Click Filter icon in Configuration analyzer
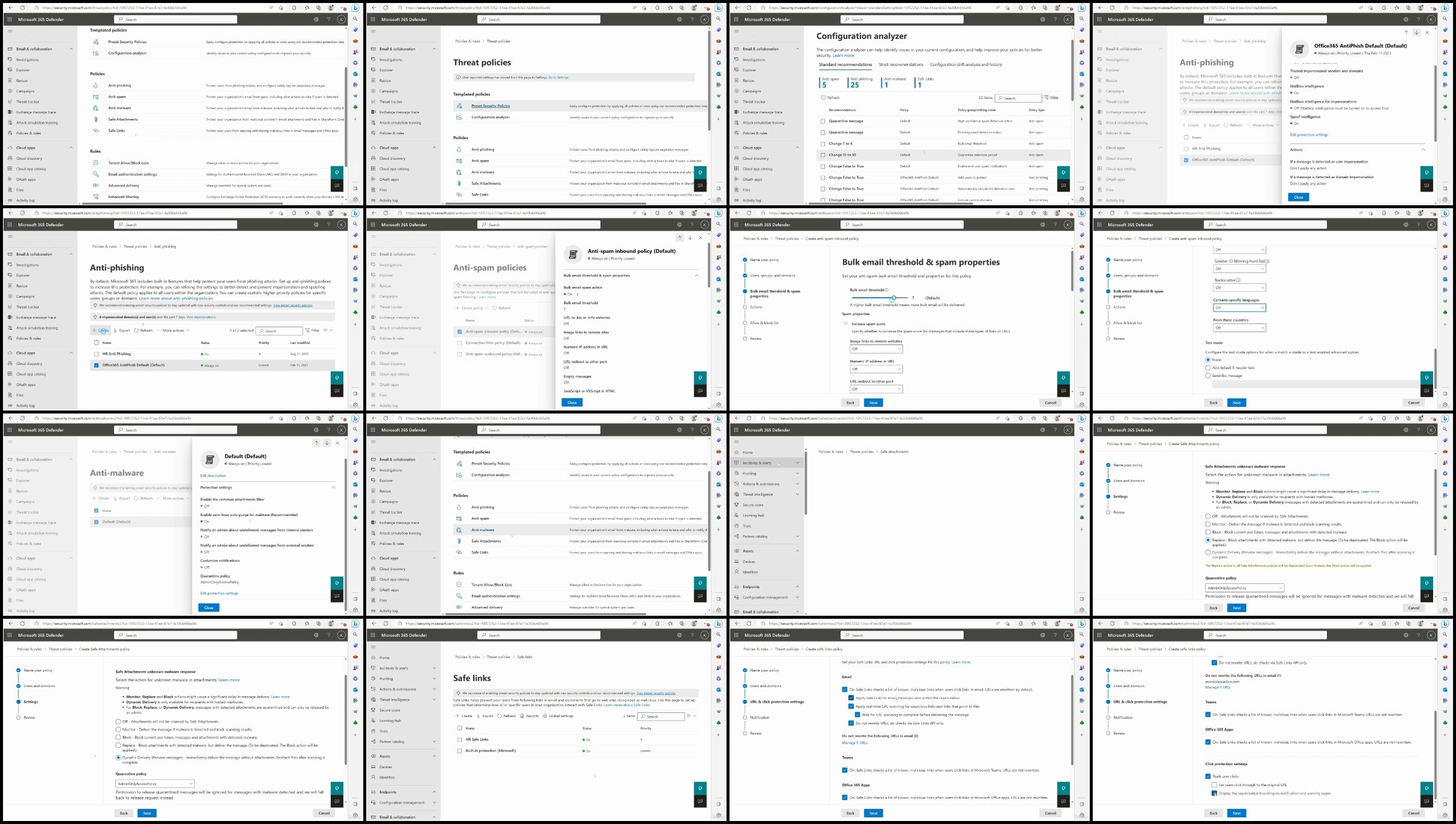Image resolution: width=1456 pixels, height=824 pixels. click(x=1047, y=98)
